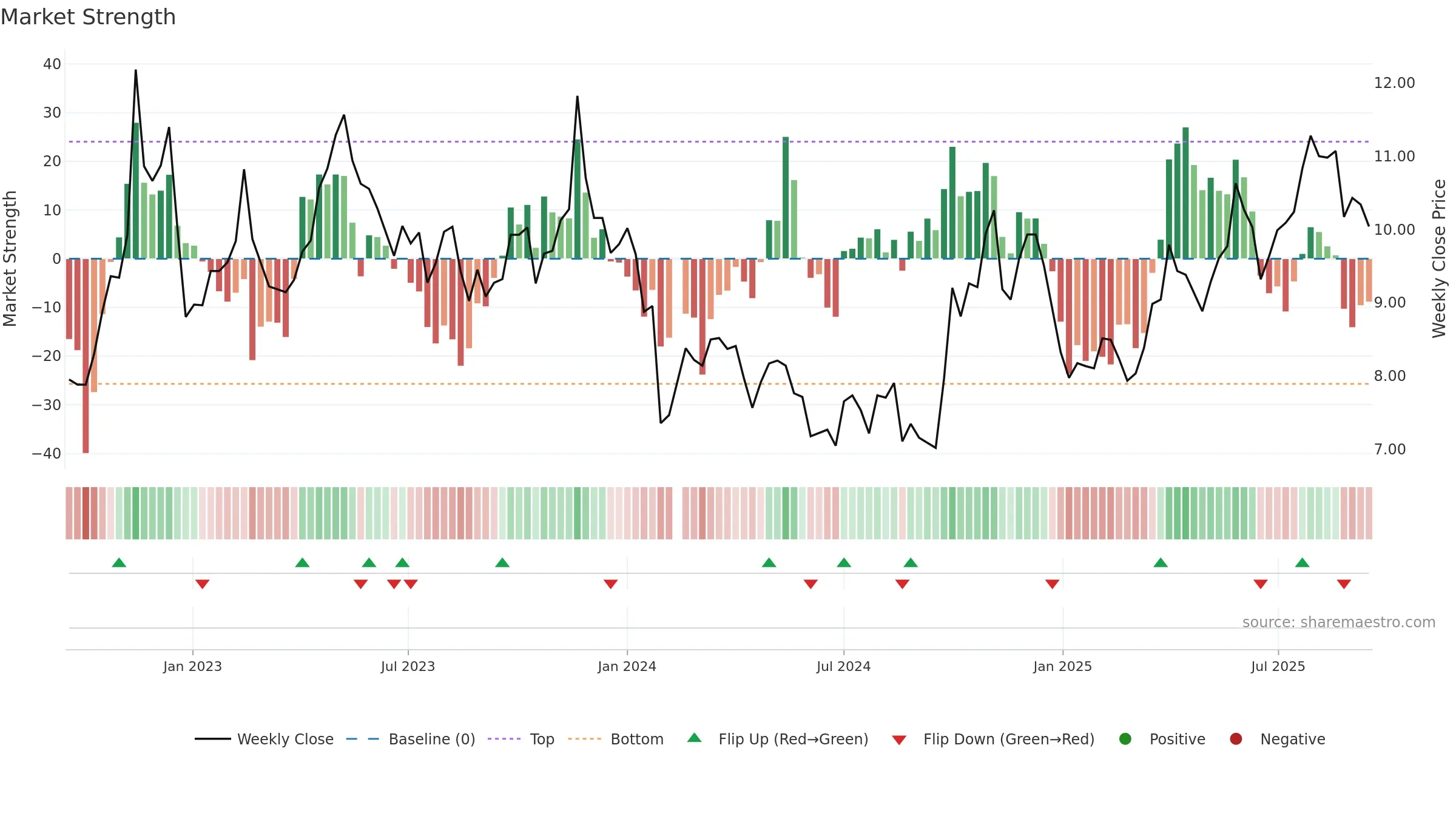Click the green Positive circle in legend

click(1125, 739)
